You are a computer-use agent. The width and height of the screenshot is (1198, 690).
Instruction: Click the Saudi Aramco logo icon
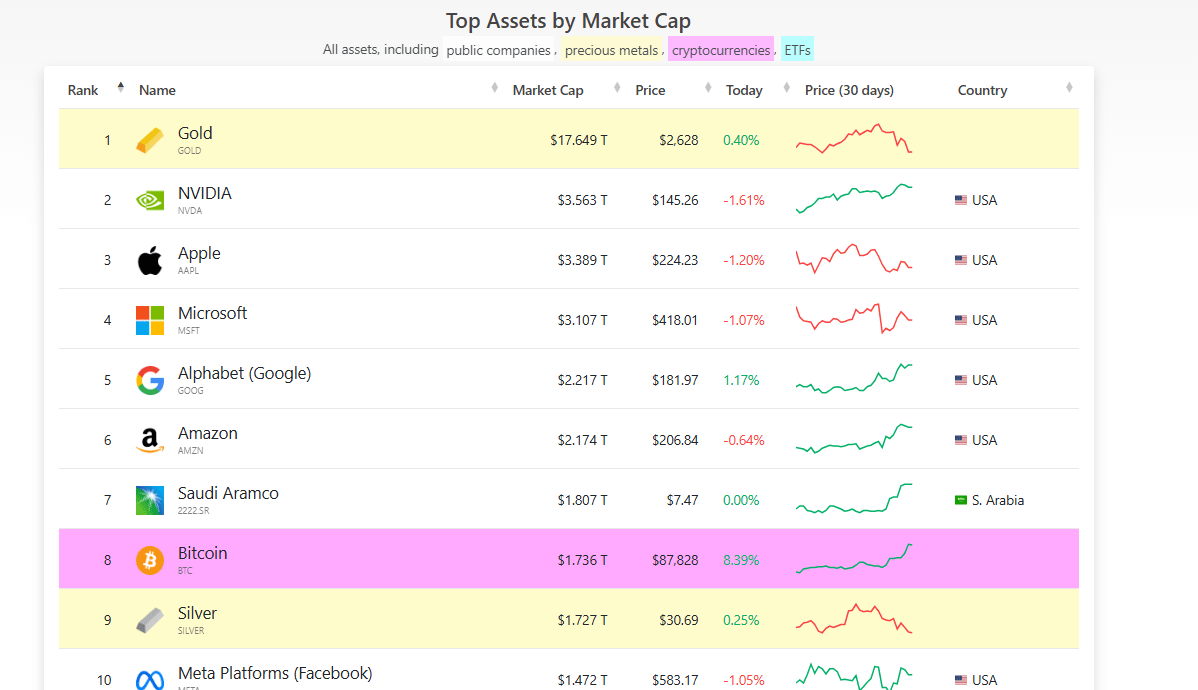[x=150, y=500]
